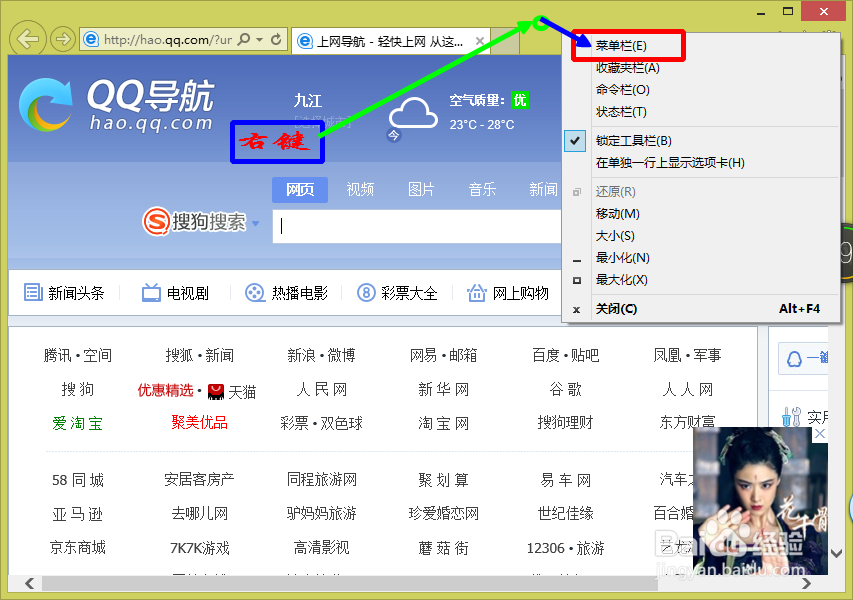
Task: Open the 网易·邮箱 link
Action: (443, 356)
